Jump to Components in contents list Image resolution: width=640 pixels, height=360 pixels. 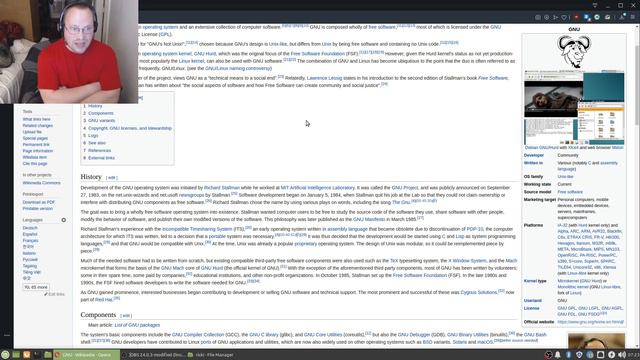101,113
